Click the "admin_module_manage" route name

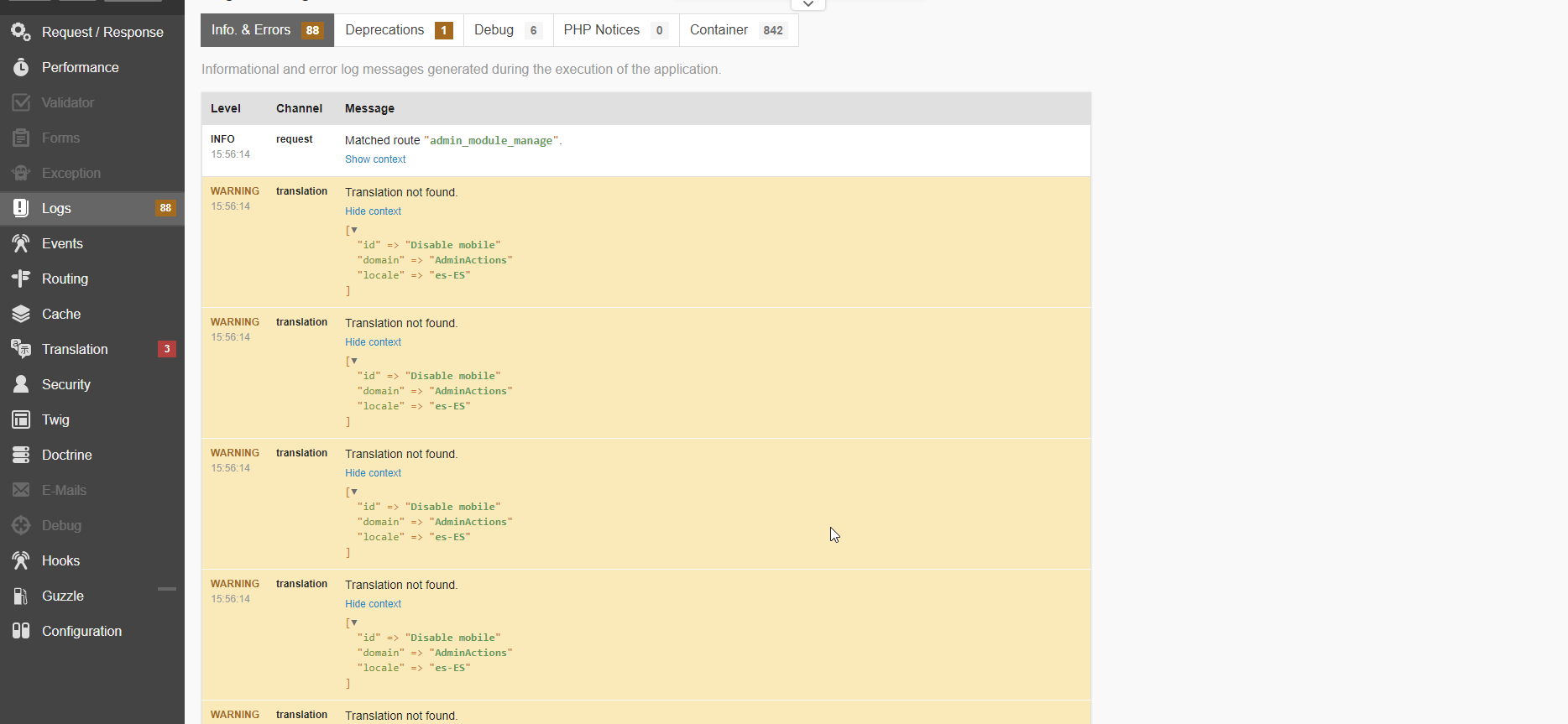coord(491,141)
